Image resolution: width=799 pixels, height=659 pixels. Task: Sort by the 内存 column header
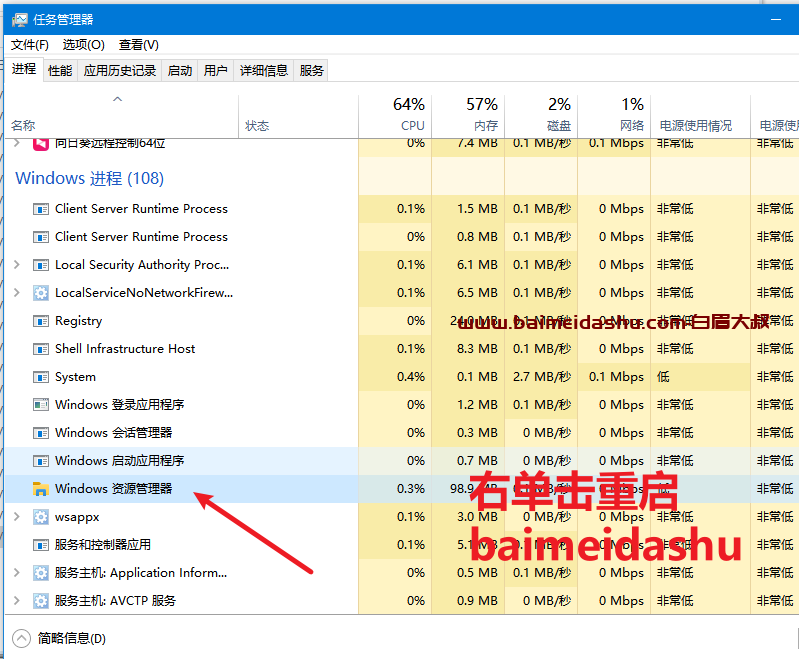[x=468, y=117]
